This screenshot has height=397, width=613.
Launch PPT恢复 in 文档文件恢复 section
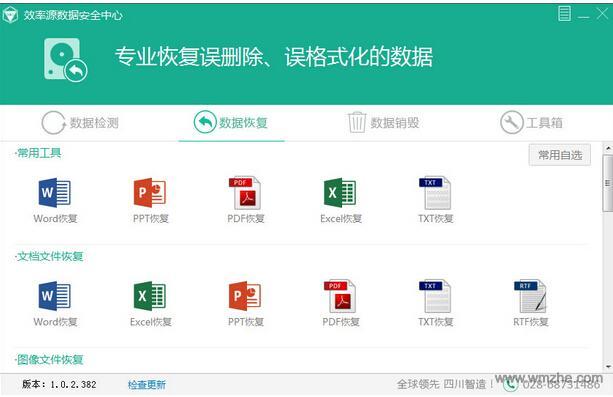tap(246, 304)
